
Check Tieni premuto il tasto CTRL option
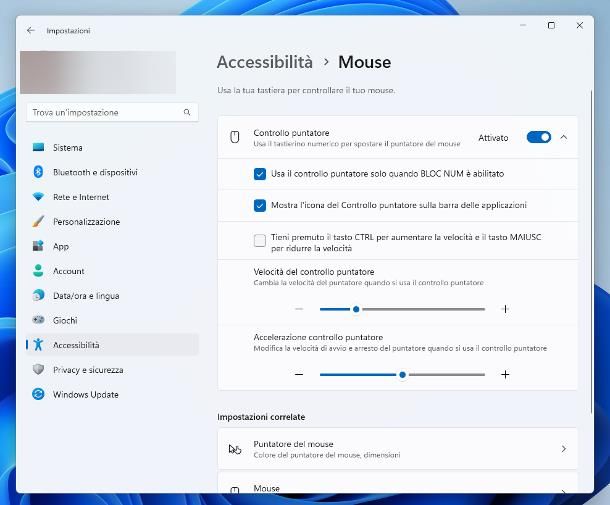(259, 240)
